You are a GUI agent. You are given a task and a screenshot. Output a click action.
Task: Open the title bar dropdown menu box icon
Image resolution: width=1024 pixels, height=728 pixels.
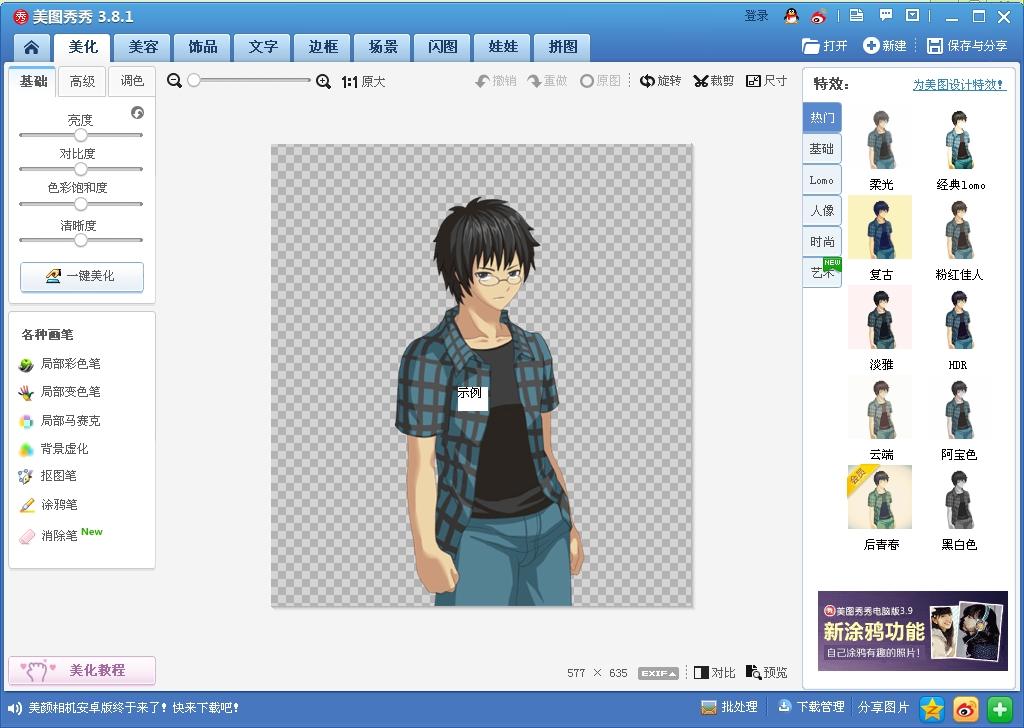pyautogui.click(x=913, y=16)
